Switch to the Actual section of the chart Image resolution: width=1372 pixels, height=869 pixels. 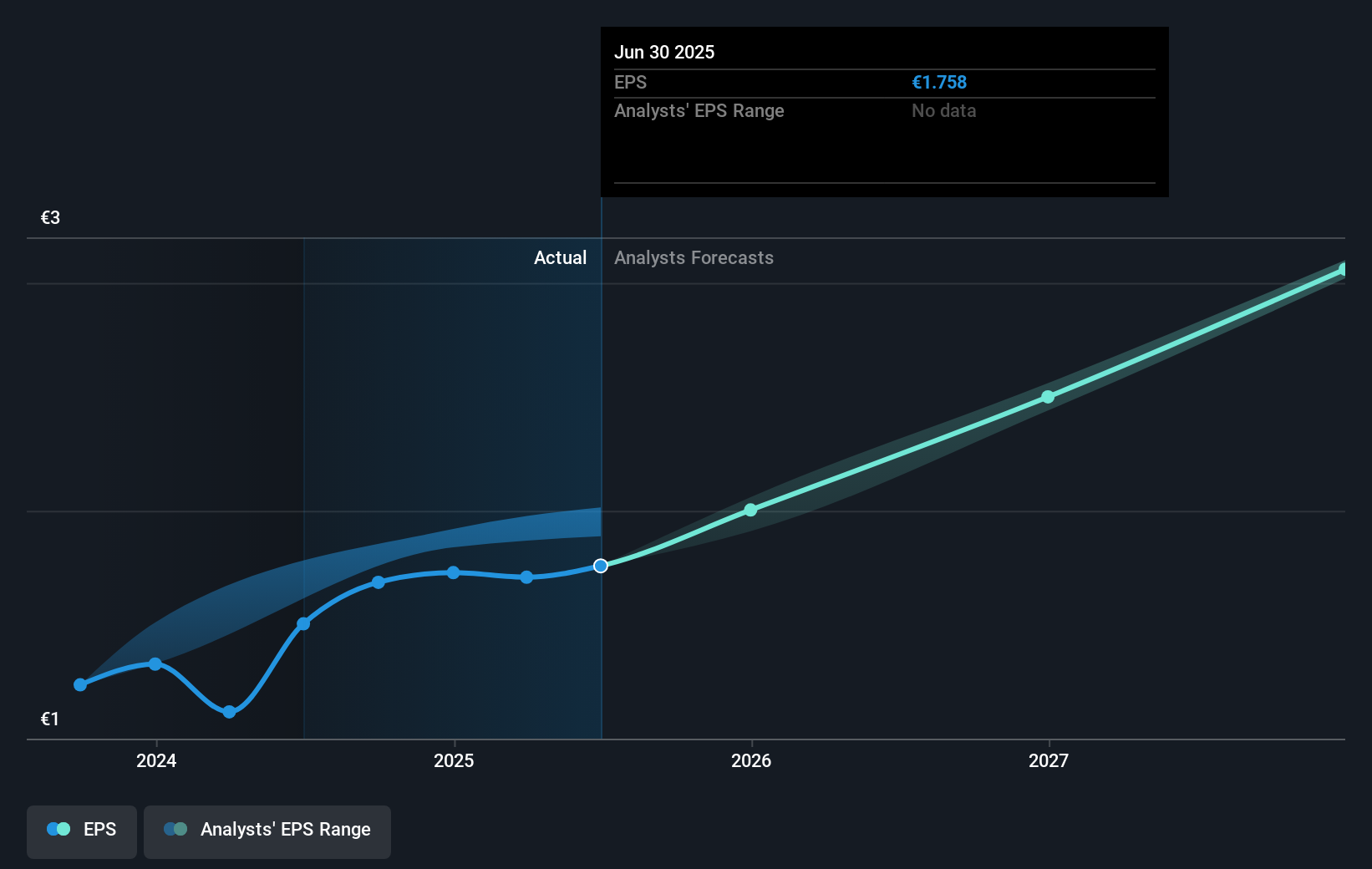pyautogui.click(x=560, y=257)
